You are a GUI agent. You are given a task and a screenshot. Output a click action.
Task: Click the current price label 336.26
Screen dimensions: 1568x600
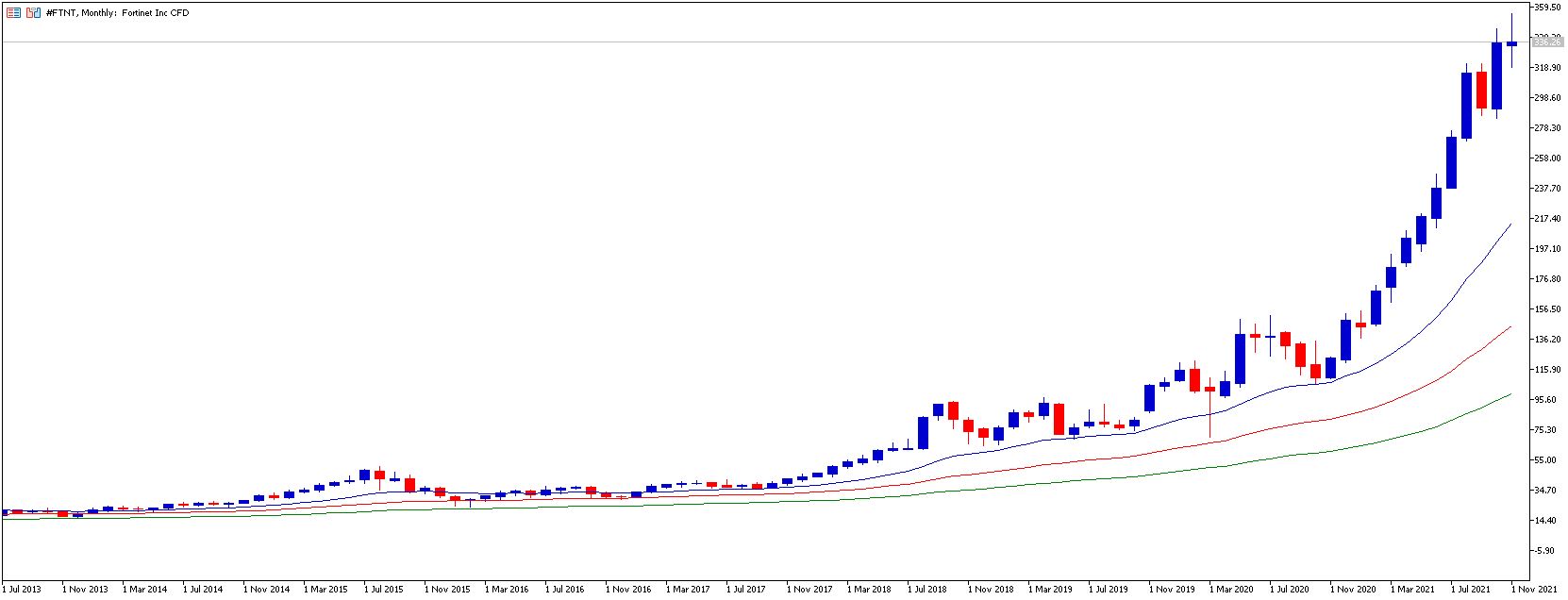(1547, 42)
